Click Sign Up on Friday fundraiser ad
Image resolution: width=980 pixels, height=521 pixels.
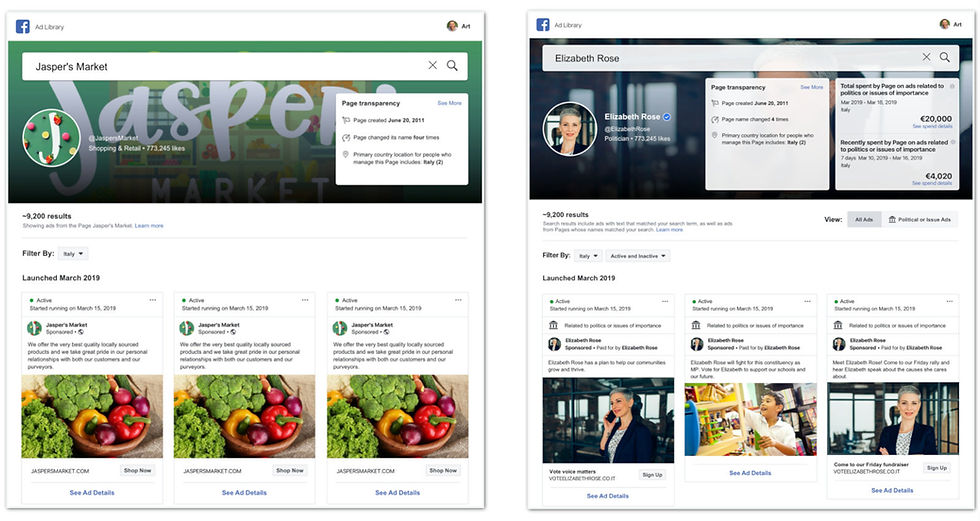pos(937,468)
